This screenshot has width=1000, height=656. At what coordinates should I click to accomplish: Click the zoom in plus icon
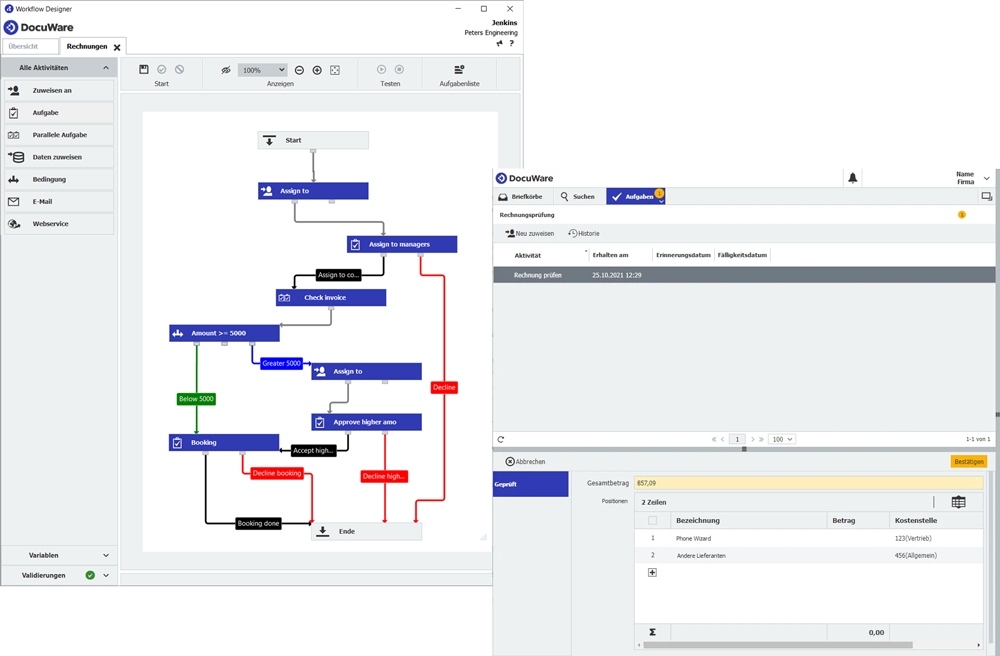click(x=317, y=70)
